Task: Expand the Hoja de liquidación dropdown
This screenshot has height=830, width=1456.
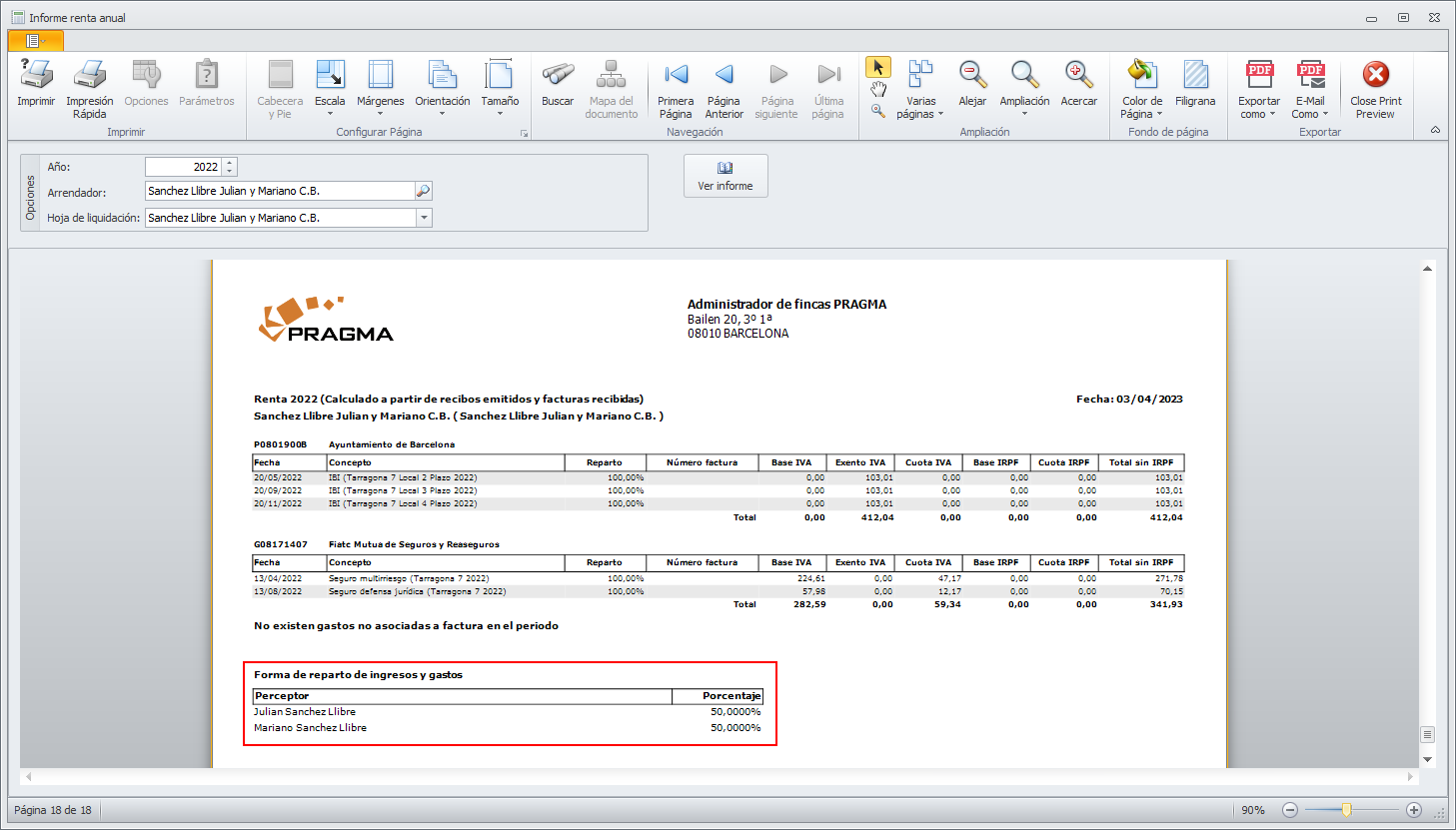Action: point(424,218)
